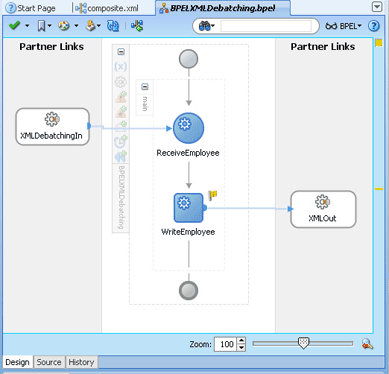This screenshot has width=389, height=374.
Task: Click the yellow flag on WriteEmployee
Action: click(213, 195)
